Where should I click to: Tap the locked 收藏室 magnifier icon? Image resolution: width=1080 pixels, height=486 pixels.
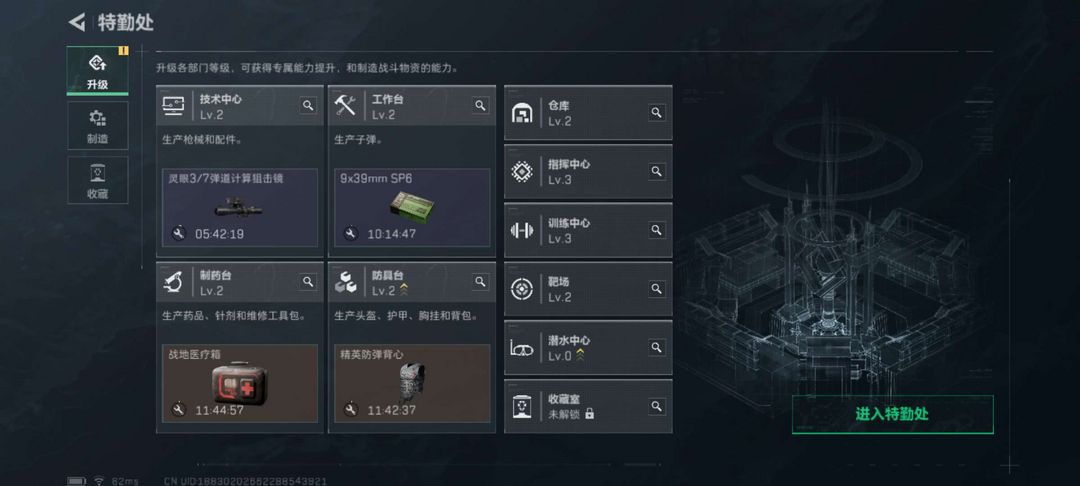click(x=656, y=406)
